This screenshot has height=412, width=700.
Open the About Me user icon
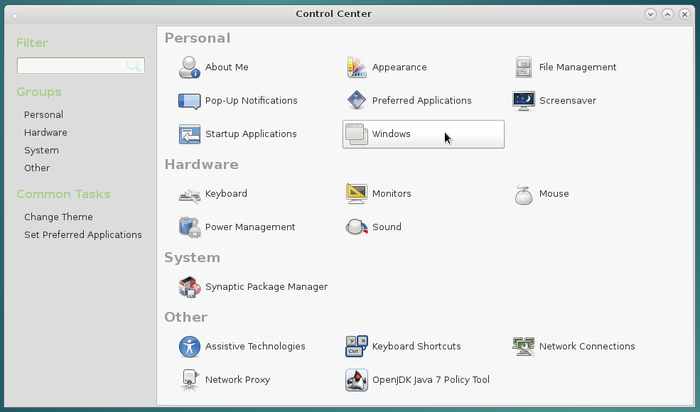click(x=189, y=67)
